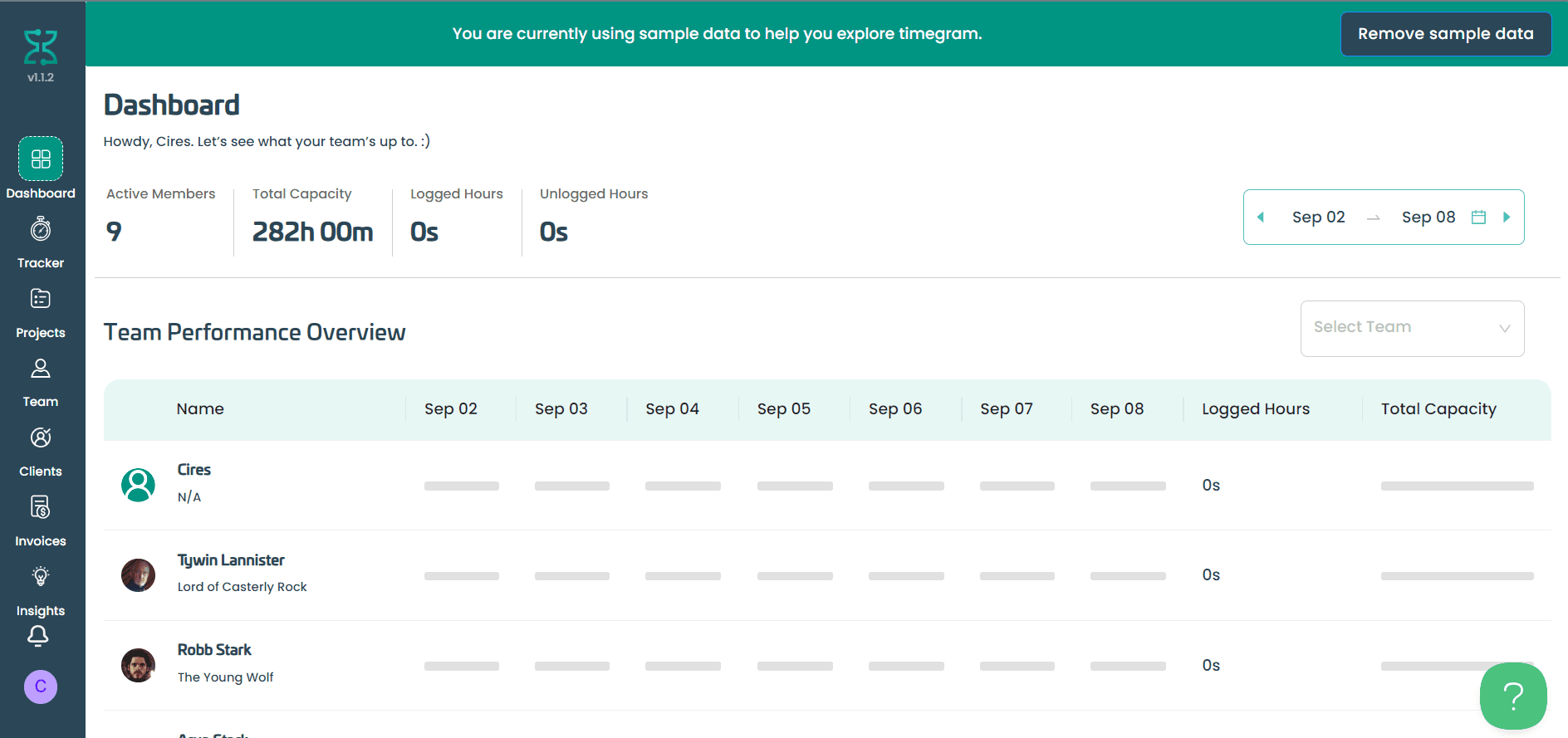Click 'Lord of Casterly Rock' subtitle

[242, 587]
